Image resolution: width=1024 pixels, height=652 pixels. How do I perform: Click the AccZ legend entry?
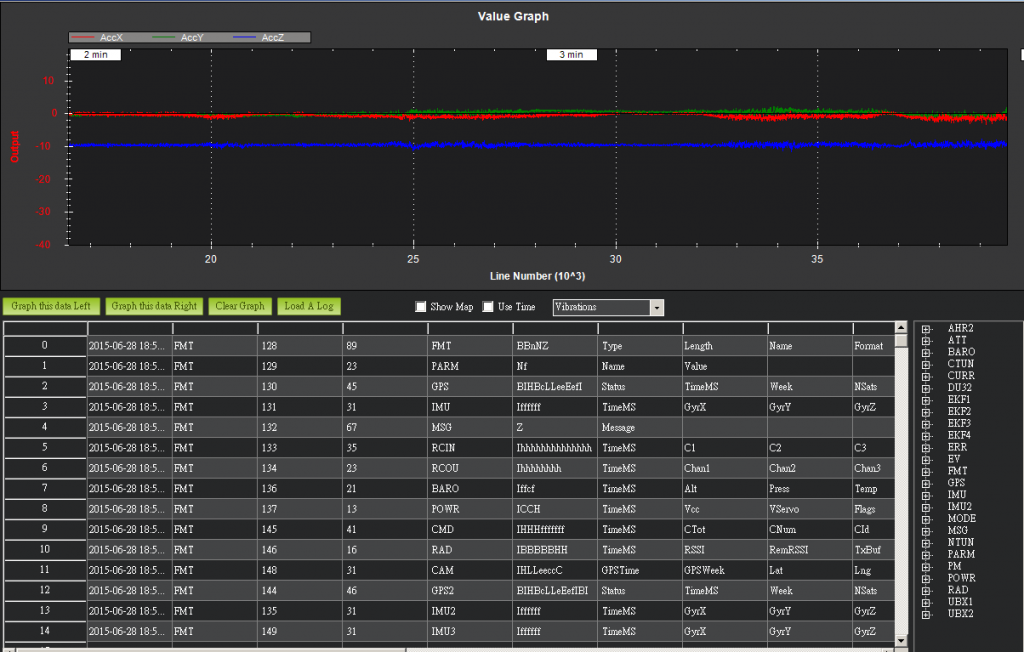259,37
